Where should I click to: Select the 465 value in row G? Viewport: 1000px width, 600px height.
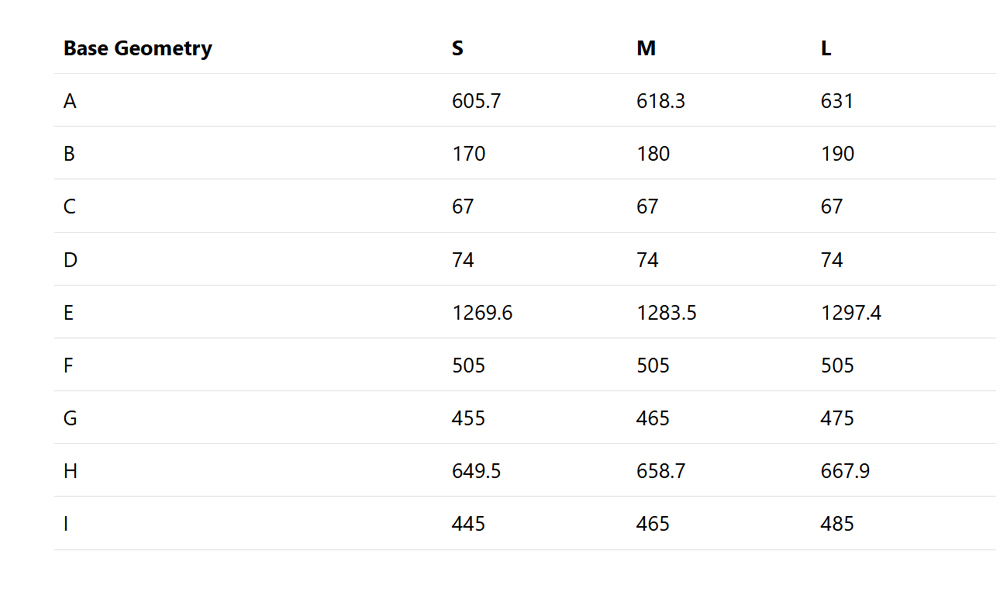pyautogui.click(x=653, y=418)
